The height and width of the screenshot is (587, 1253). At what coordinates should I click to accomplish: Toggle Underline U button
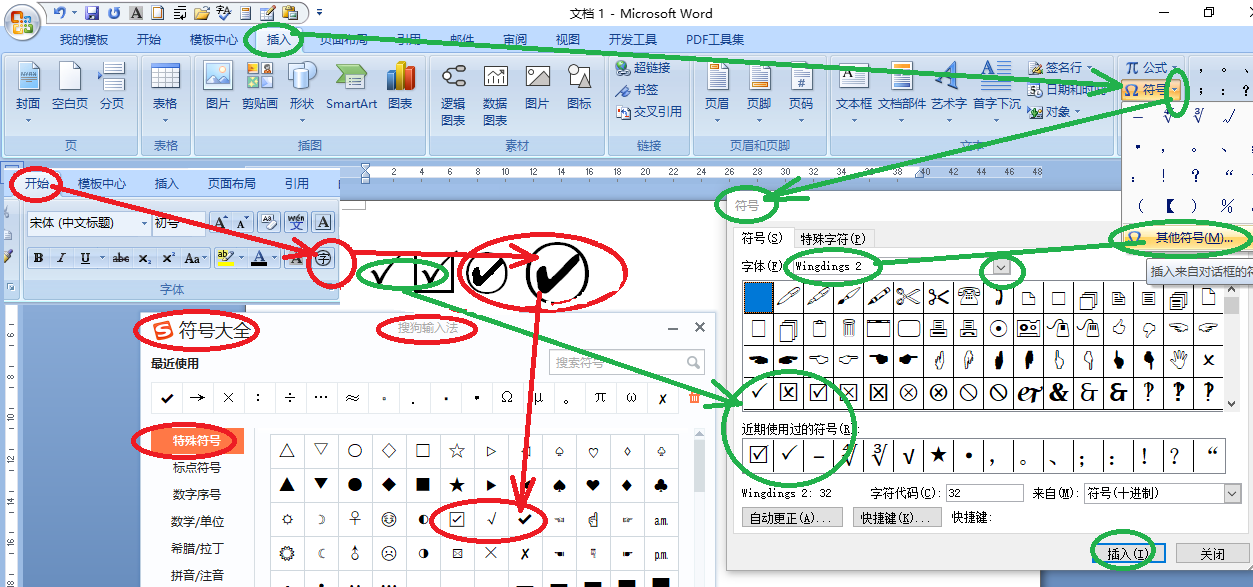(x=85, y=258)
